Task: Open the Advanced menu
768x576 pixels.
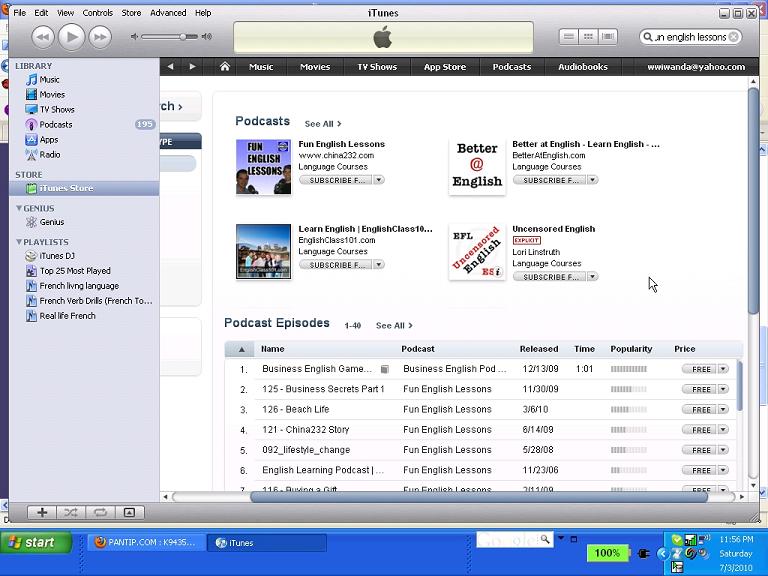Action: (168, 13)
